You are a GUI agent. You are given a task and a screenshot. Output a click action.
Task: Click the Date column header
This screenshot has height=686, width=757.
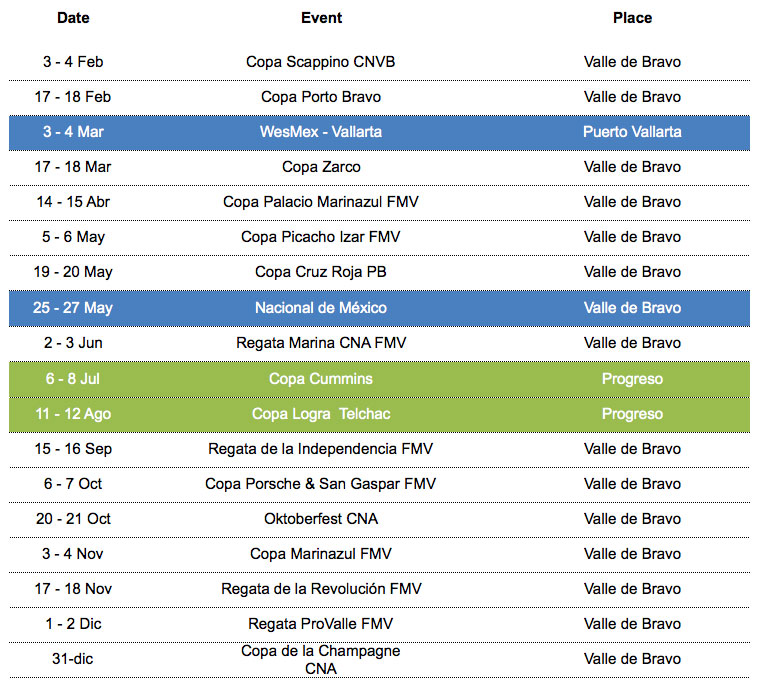[73, 18]
